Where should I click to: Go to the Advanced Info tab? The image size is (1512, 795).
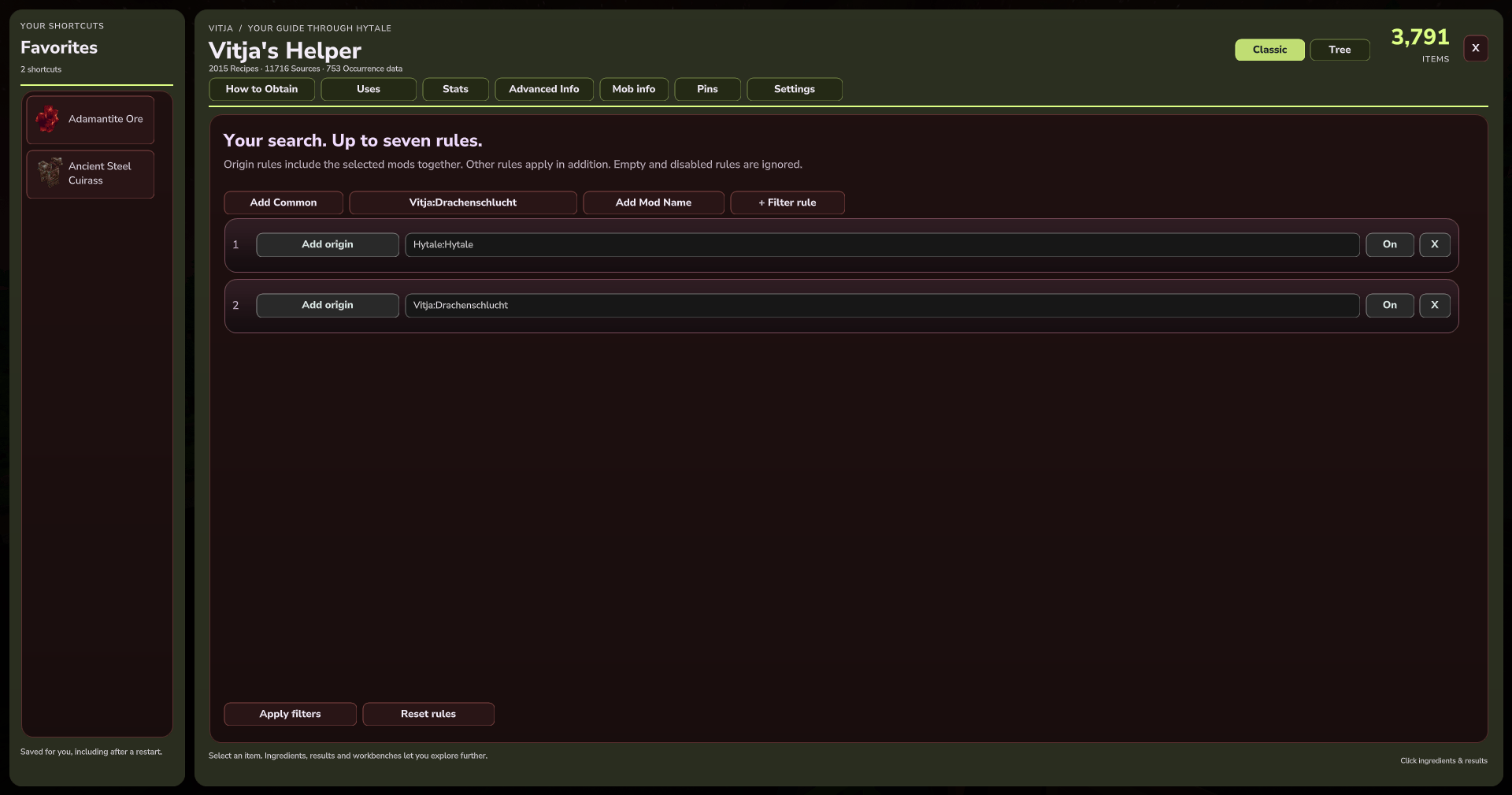tap(544, 89)
